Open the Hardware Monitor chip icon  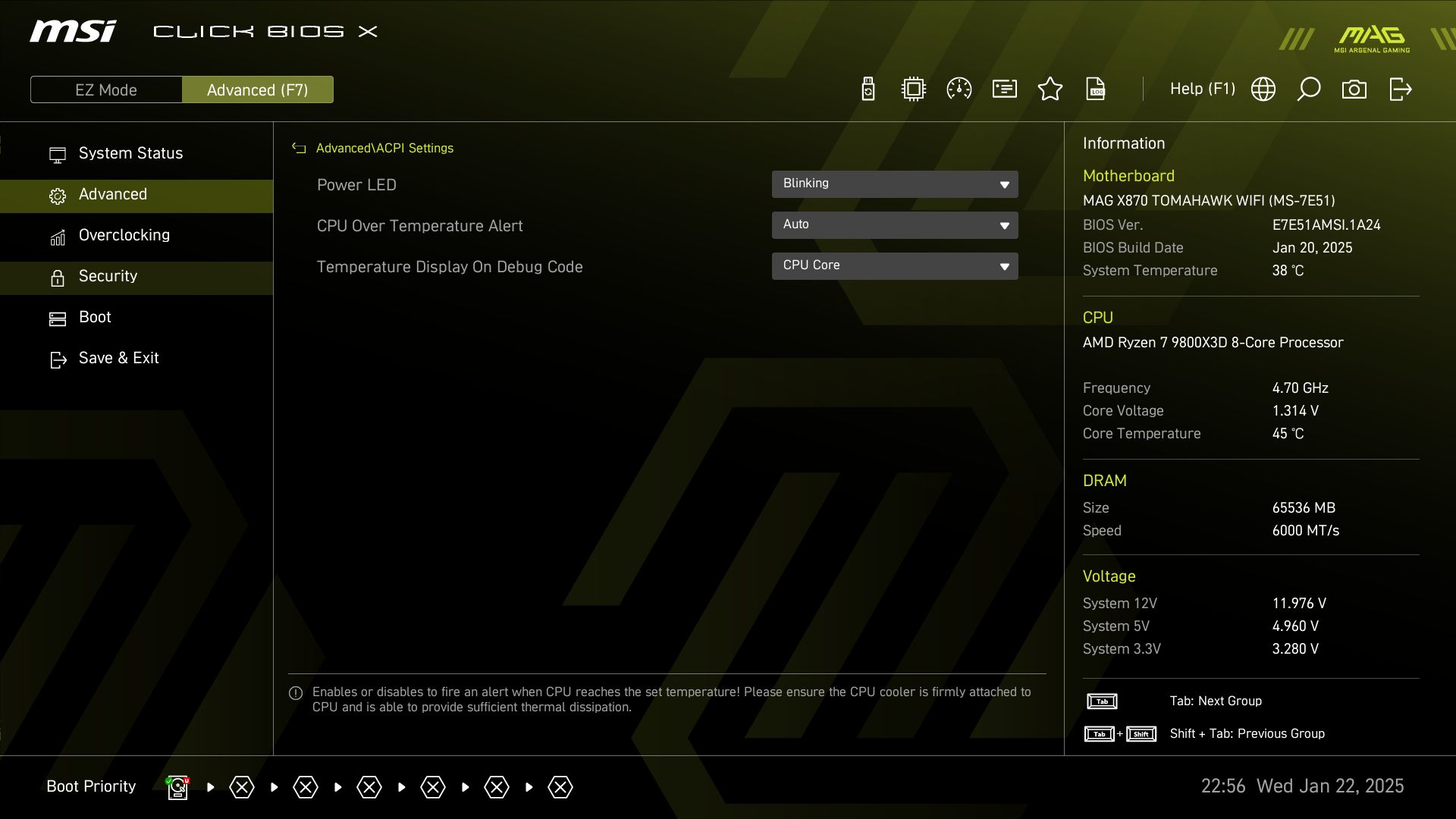913,89
